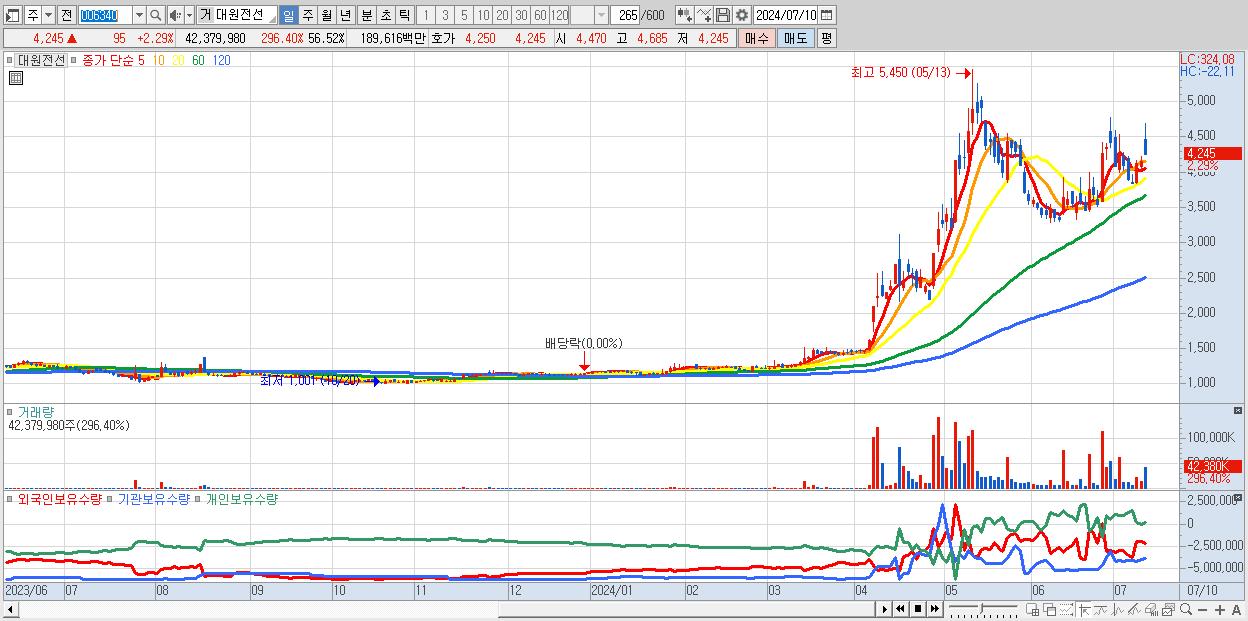Toggle the 외국인보유수량 legend box
This screenshot has height=621, width=1248.
click(x=11, y=498)
